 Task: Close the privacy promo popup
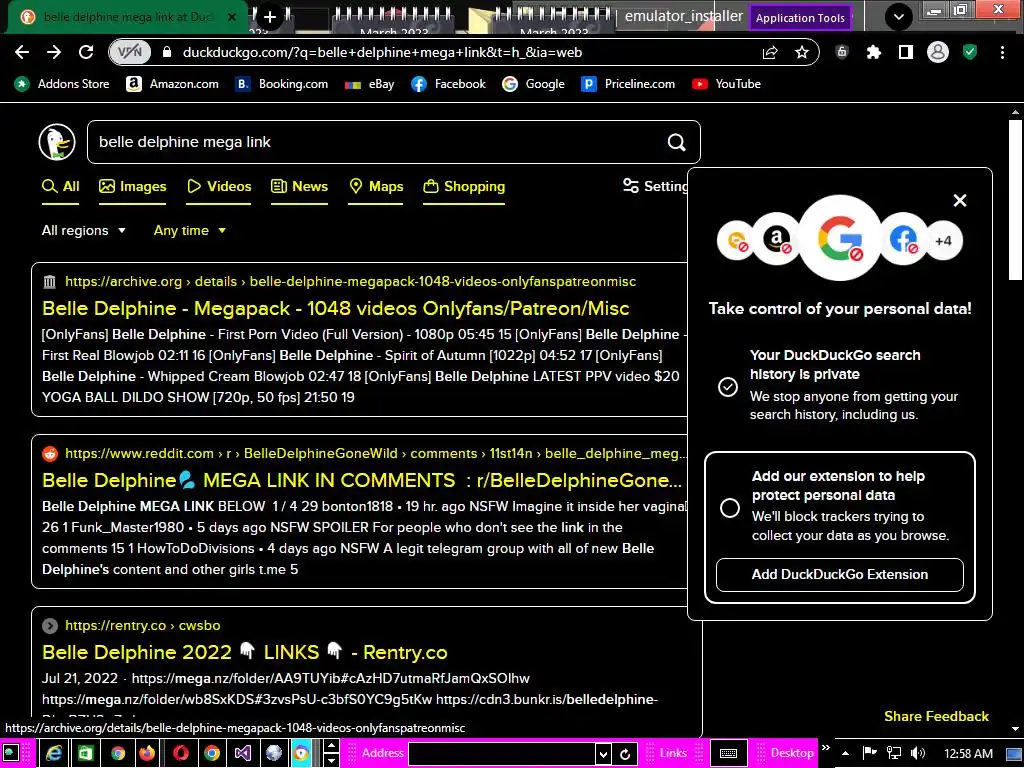(x=960, y=200)
